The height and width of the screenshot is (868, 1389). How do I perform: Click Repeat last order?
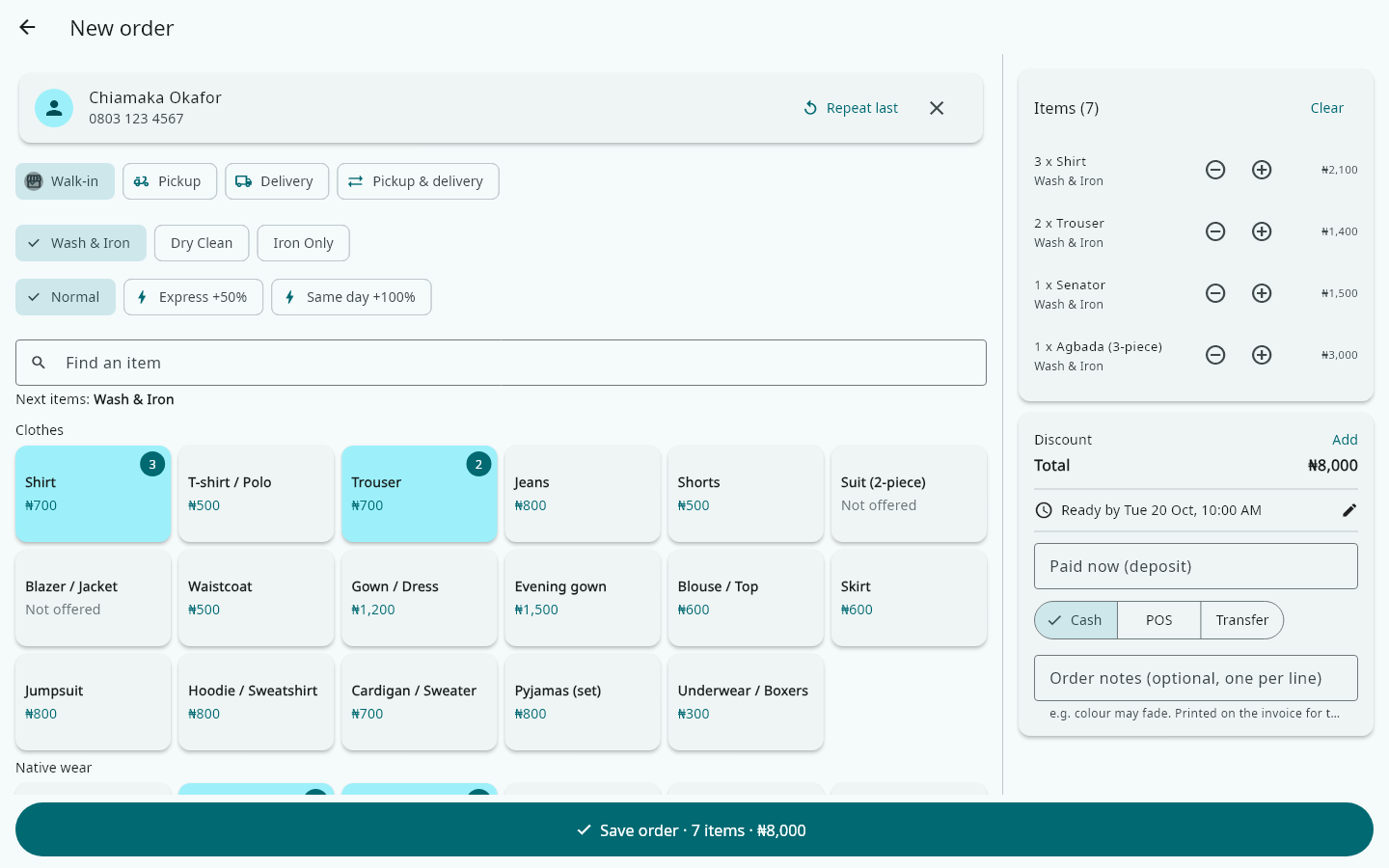pyautogui.click(x=851, y=108)
